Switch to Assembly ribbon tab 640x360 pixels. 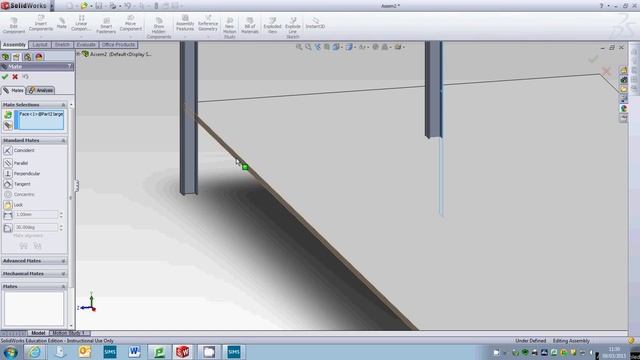14,44
